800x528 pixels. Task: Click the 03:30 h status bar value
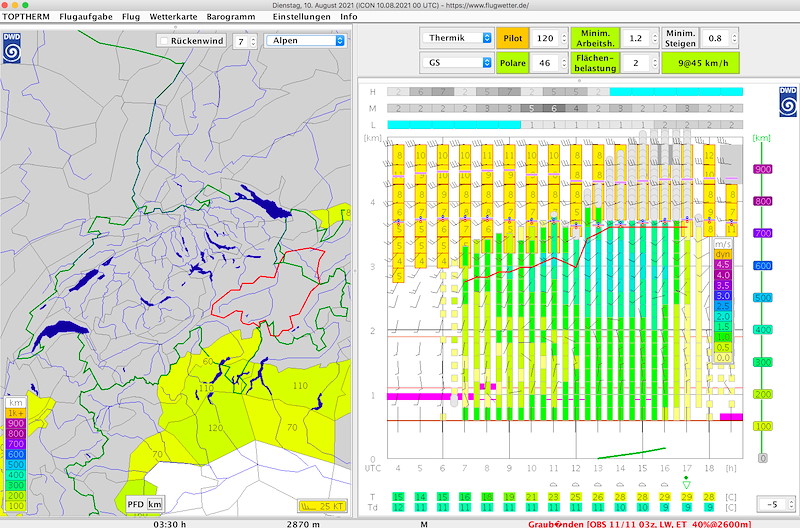coord(170,524)
